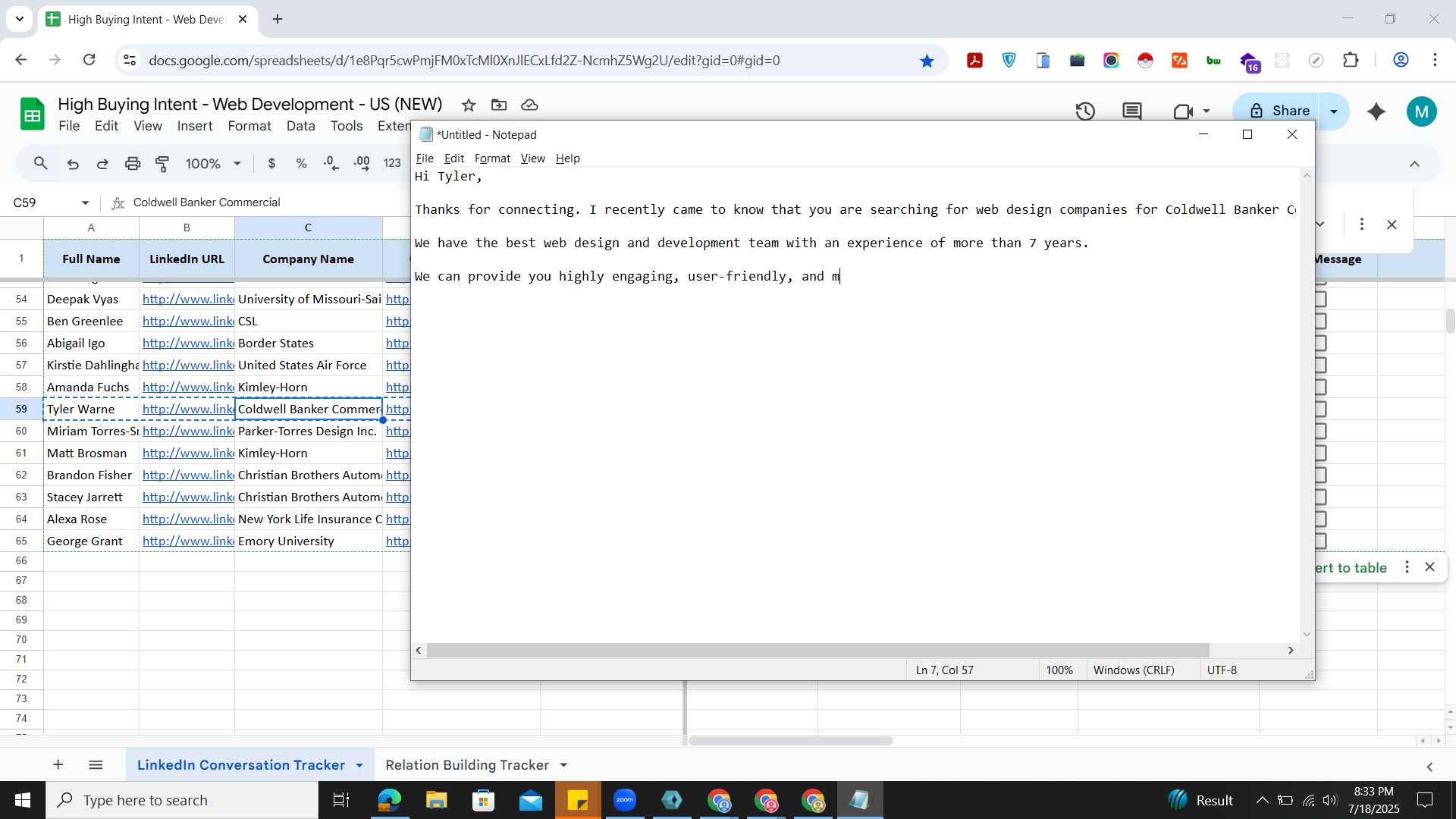The image size is (1456, 819).
Task: Open Notepad View menu
Action: [x=532, y=158]
